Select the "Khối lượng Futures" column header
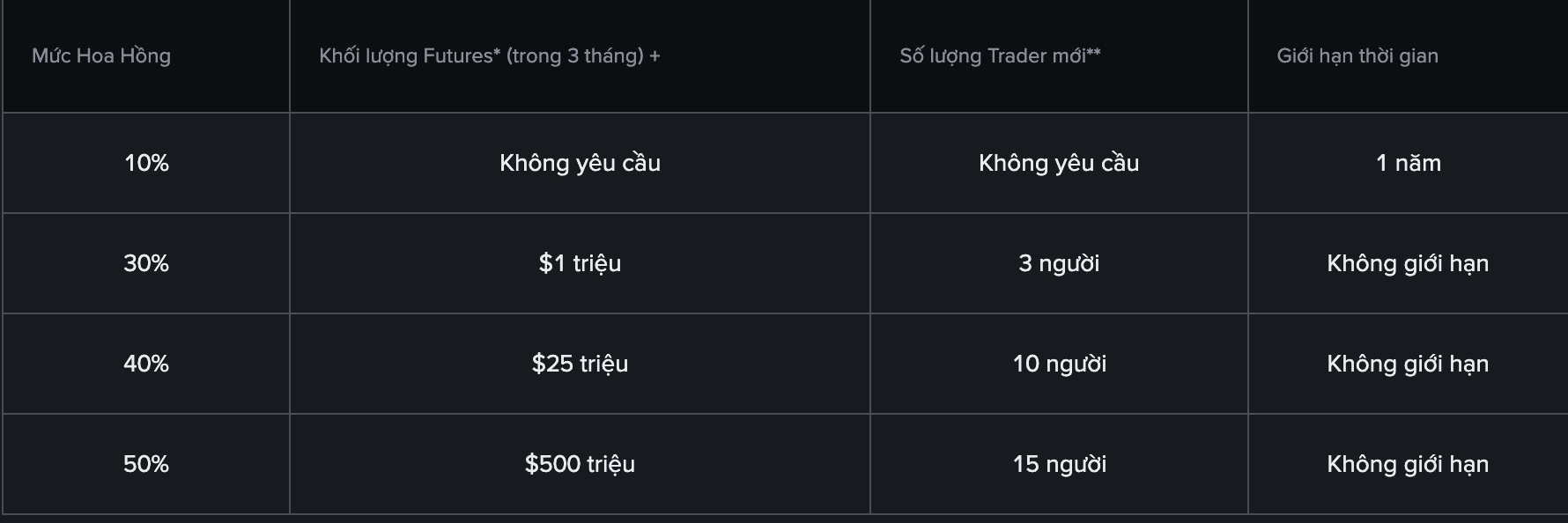This screenshot has width=1568, height=523. coord(489,56)
